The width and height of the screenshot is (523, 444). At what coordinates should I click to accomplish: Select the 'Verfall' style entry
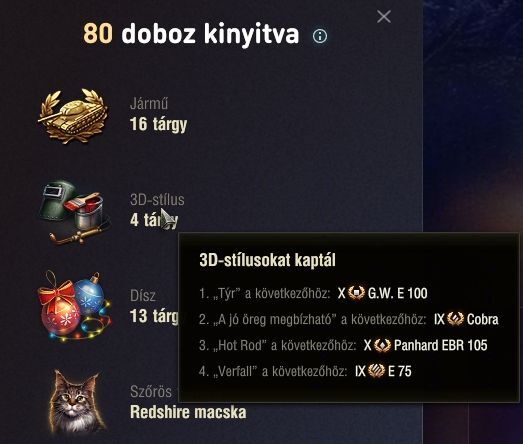[305, 371]
